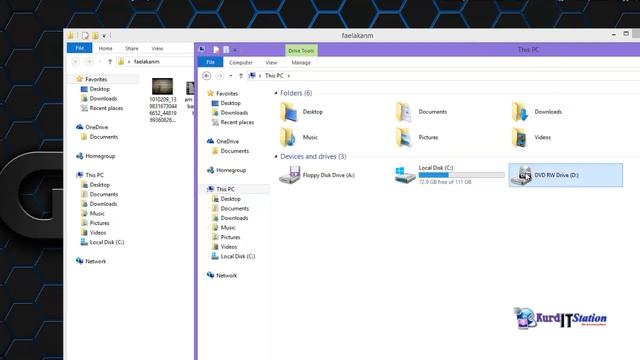Collapse the Devices and drives (3) group
This screenshot has height=360, width=640.
point(276,157)
